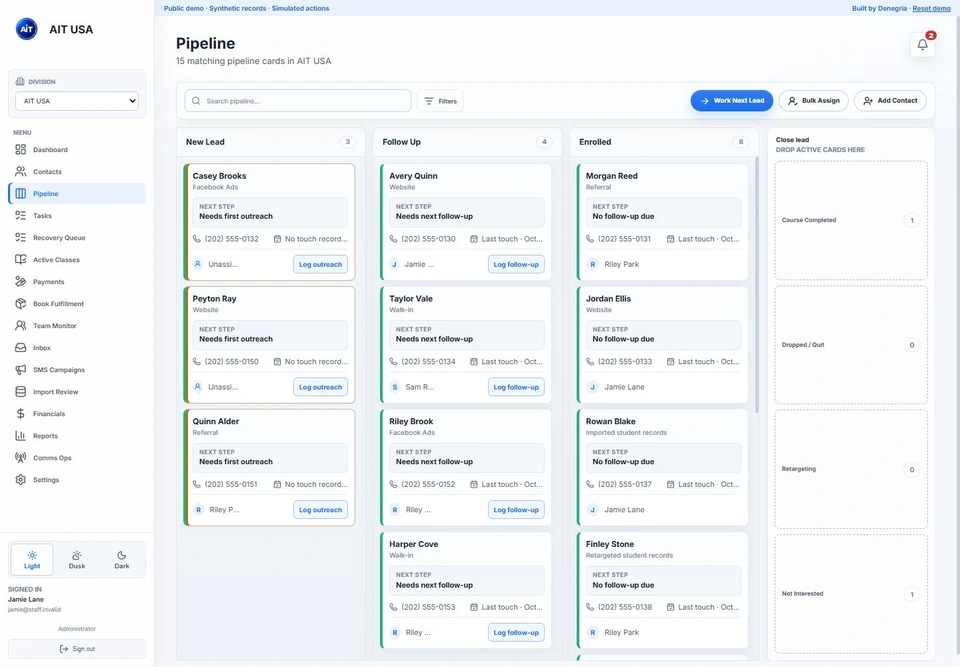Click the SMS Campaigns megaphone icon

click(x=21, y=370)
